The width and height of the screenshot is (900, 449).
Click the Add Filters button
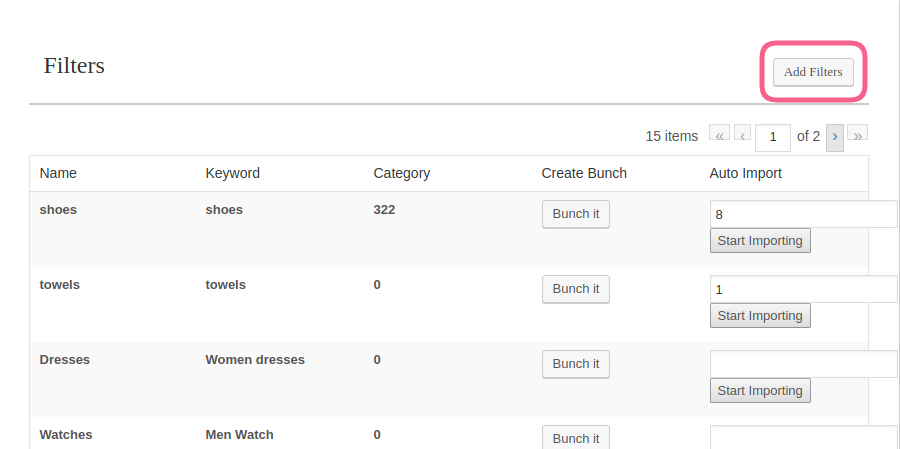point(813,72)
